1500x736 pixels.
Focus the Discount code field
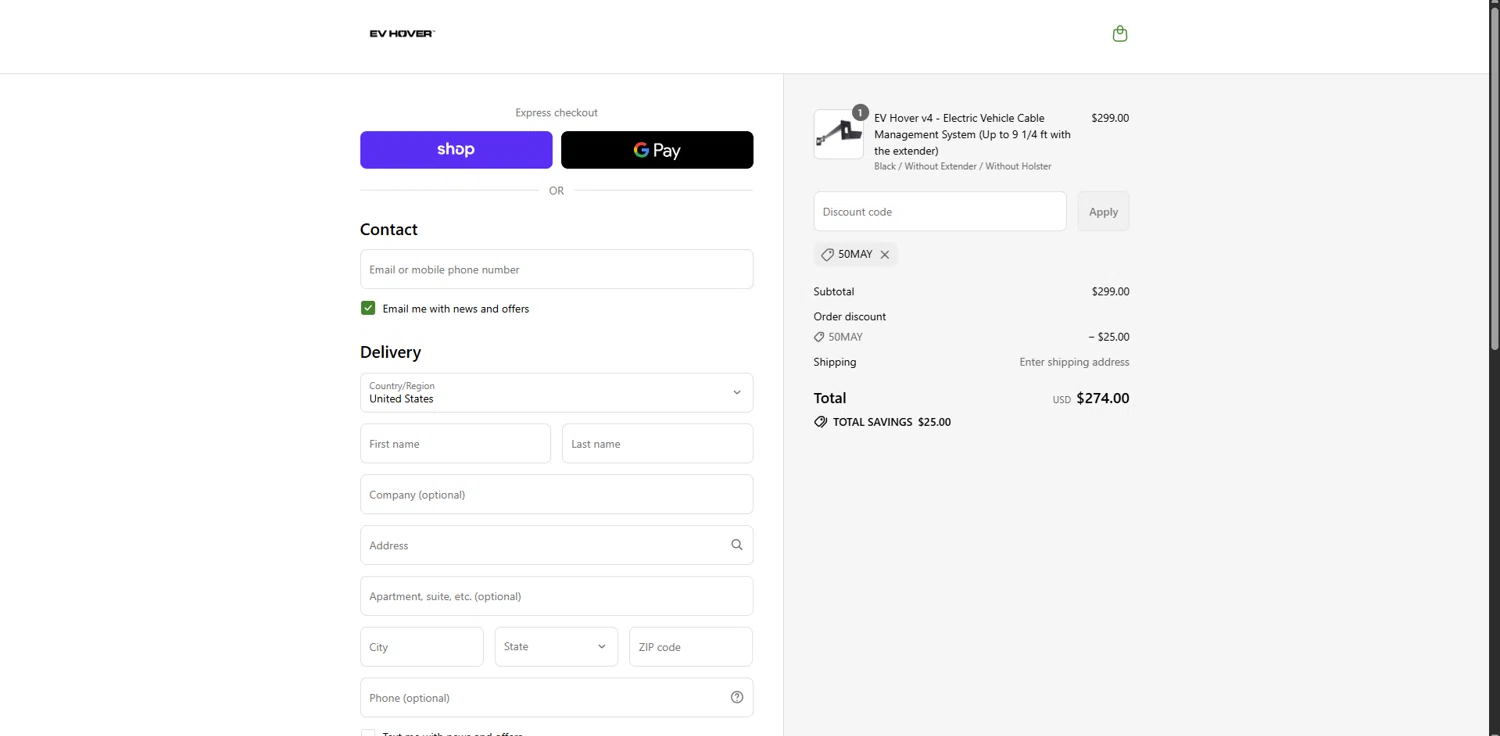(x=940, y=212)
